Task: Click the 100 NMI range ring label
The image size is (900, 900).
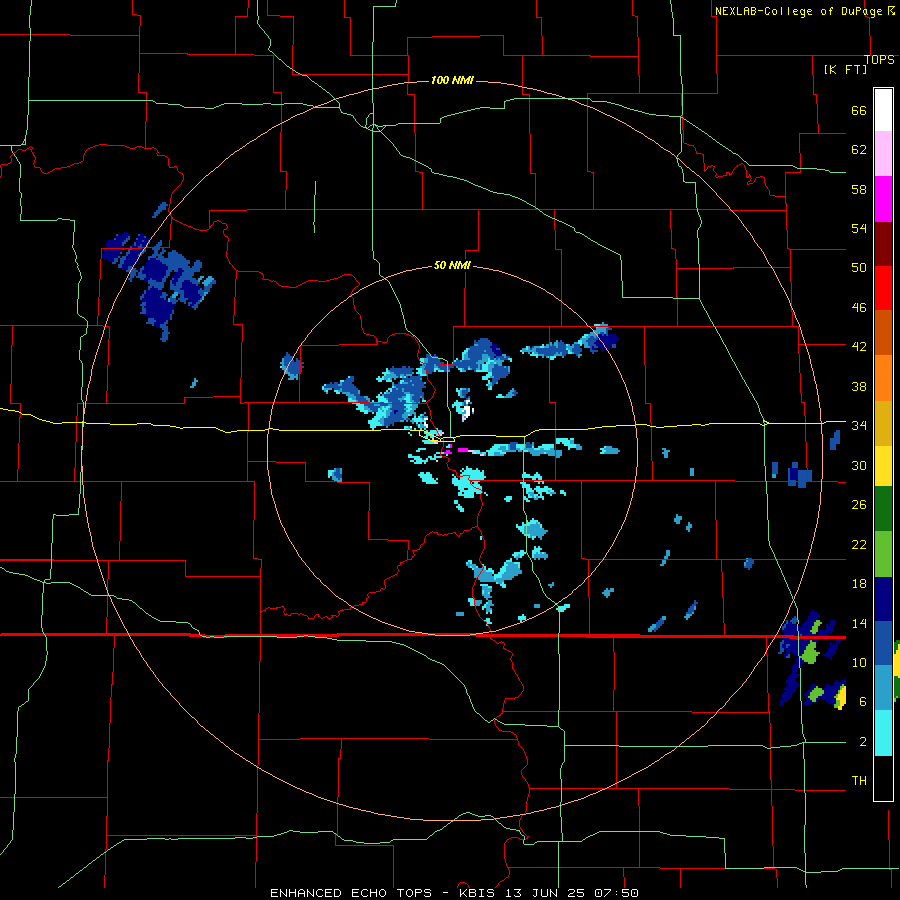Action: pos(452,80)
